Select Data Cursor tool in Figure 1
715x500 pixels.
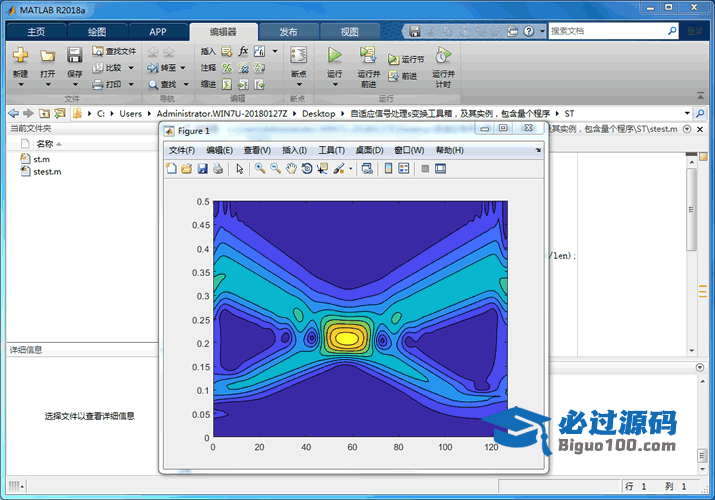coord(322,169)
